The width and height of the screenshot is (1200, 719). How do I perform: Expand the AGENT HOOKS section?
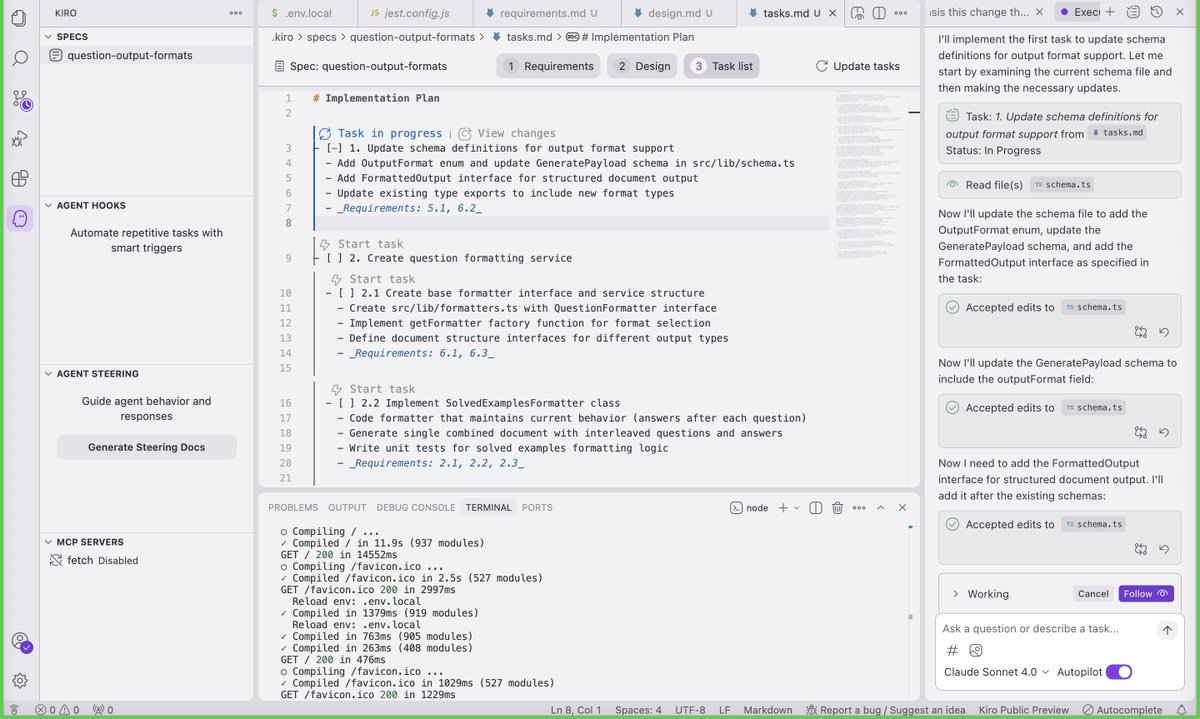pos(91,205)
